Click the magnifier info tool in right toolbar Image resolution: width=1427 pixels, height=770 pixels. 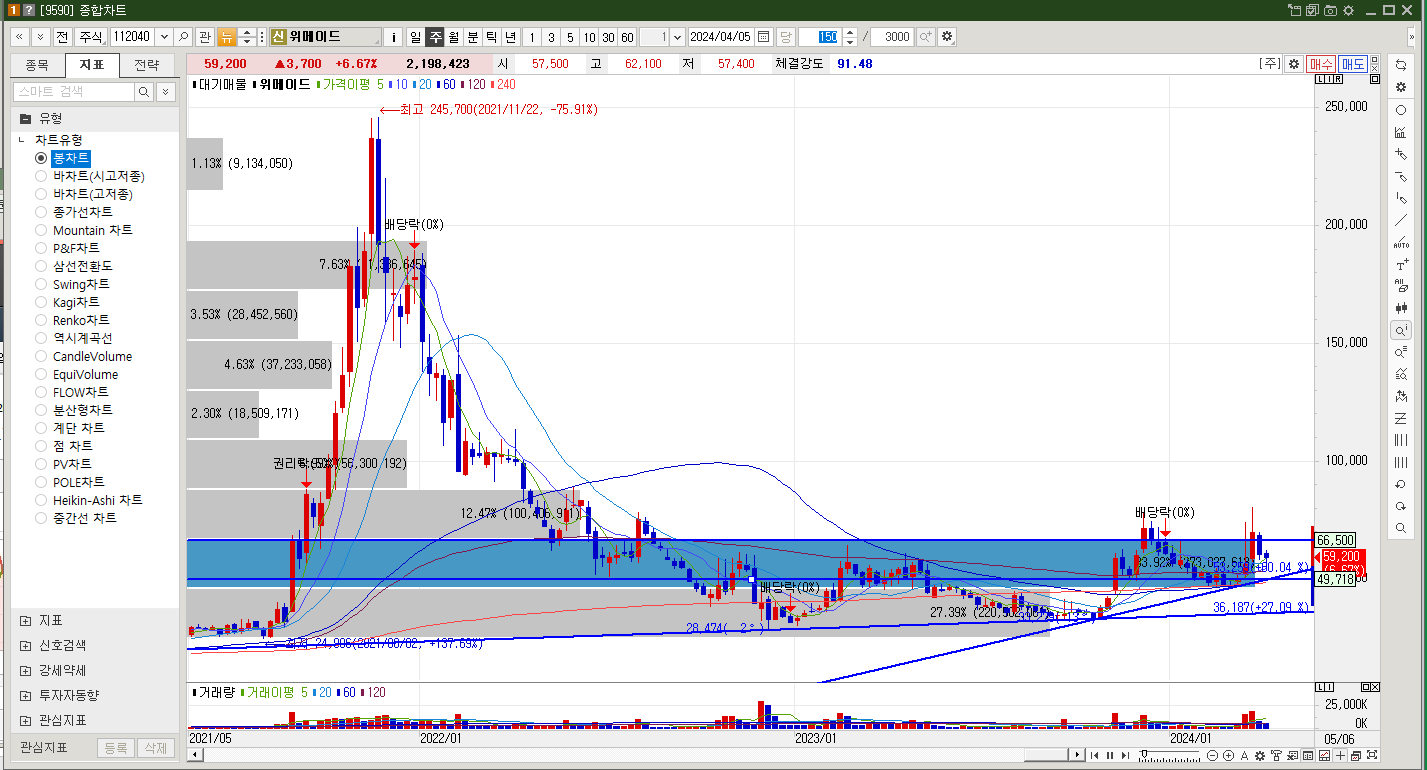point(1401,330)
